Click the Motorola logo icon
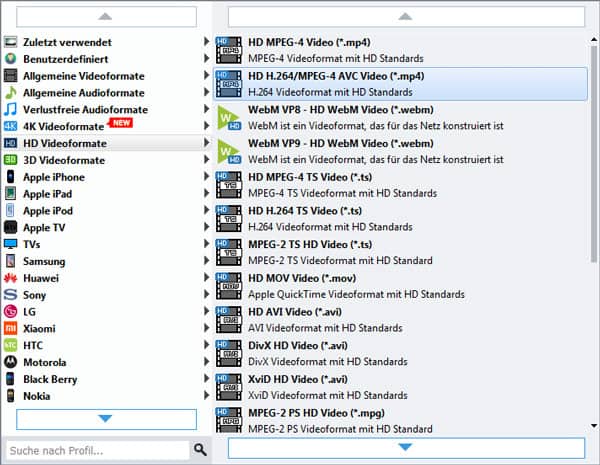 (x=11, y=362)
